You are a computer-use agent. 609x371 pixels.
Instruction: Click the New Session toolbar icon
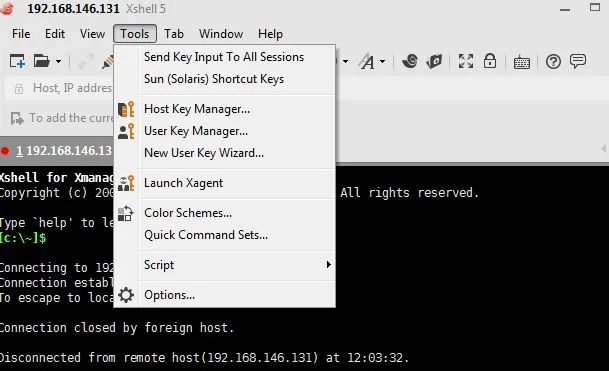[x=17, y=61]
